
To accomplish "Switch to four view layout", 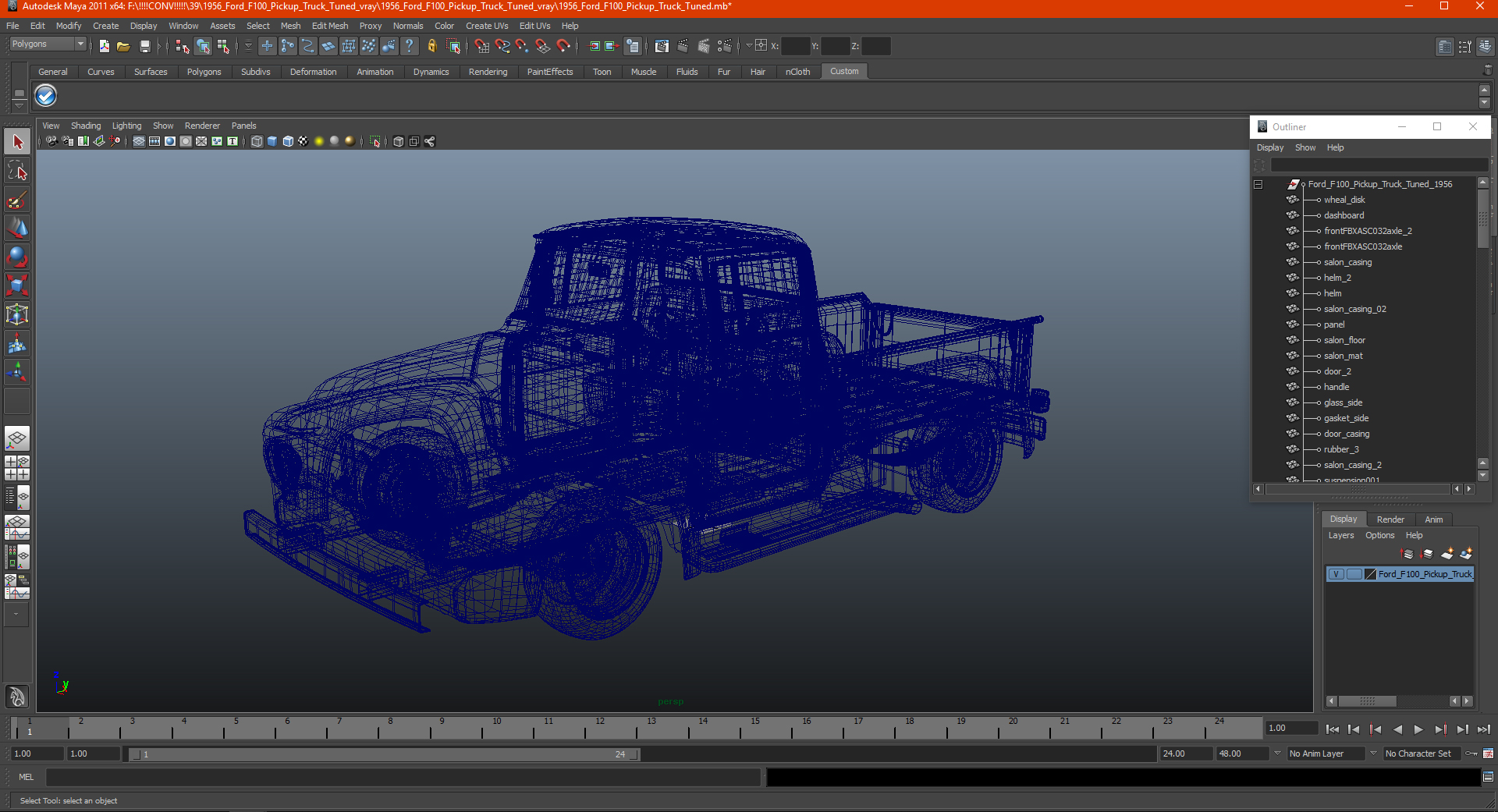I will tap(17, 468).
